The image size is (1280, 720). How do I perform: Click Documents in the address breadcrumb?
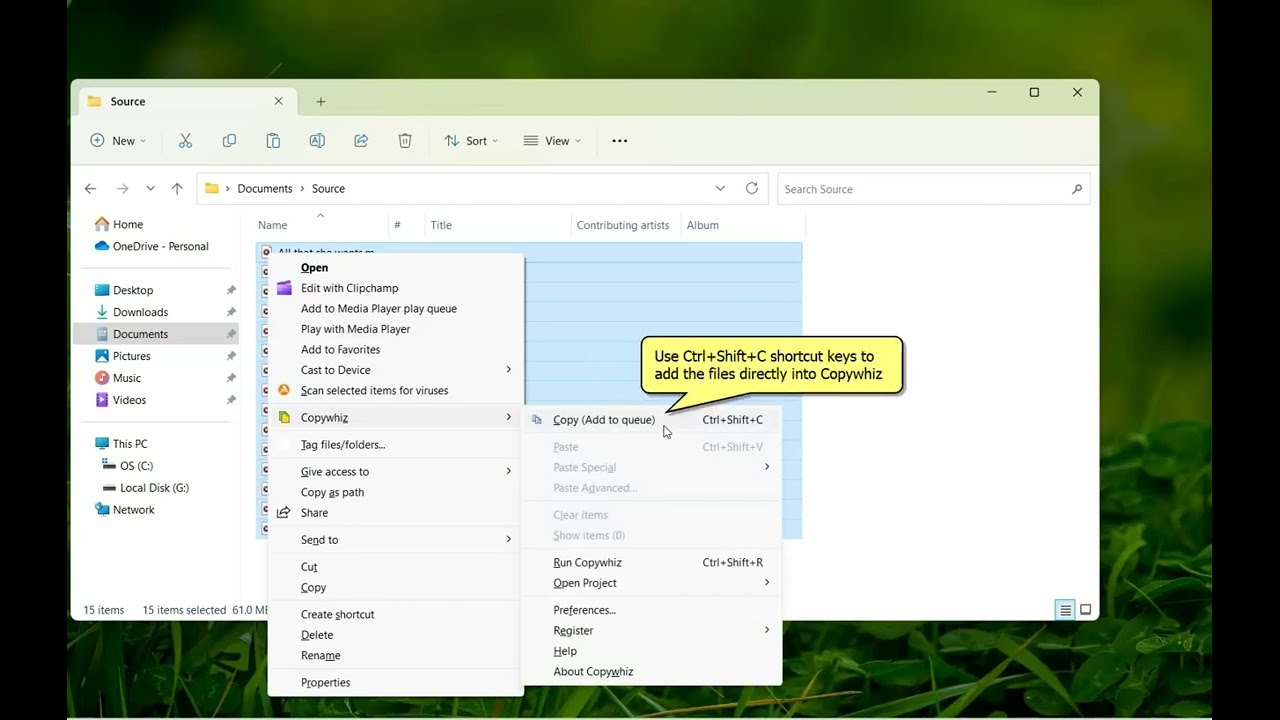click(265, 189)
